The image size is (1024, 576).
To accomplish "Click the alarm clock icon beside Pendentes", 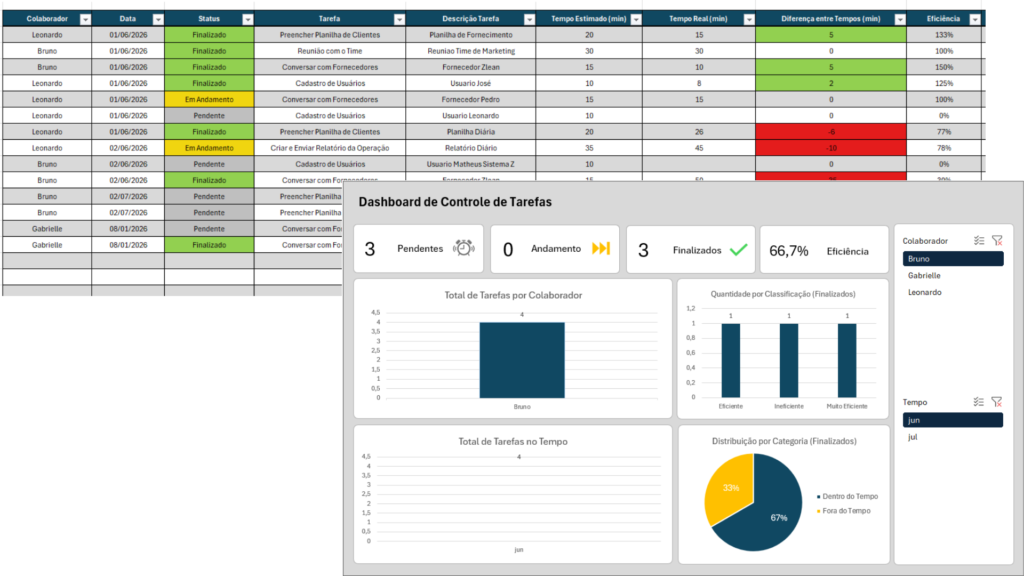I will pos(463,249).
